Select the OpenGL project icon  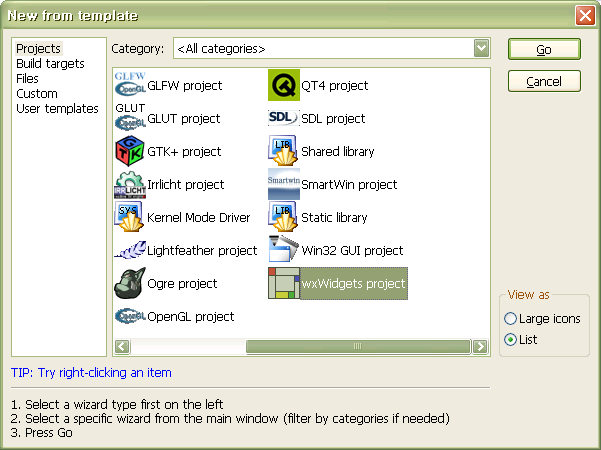click(x=130, y=316)
